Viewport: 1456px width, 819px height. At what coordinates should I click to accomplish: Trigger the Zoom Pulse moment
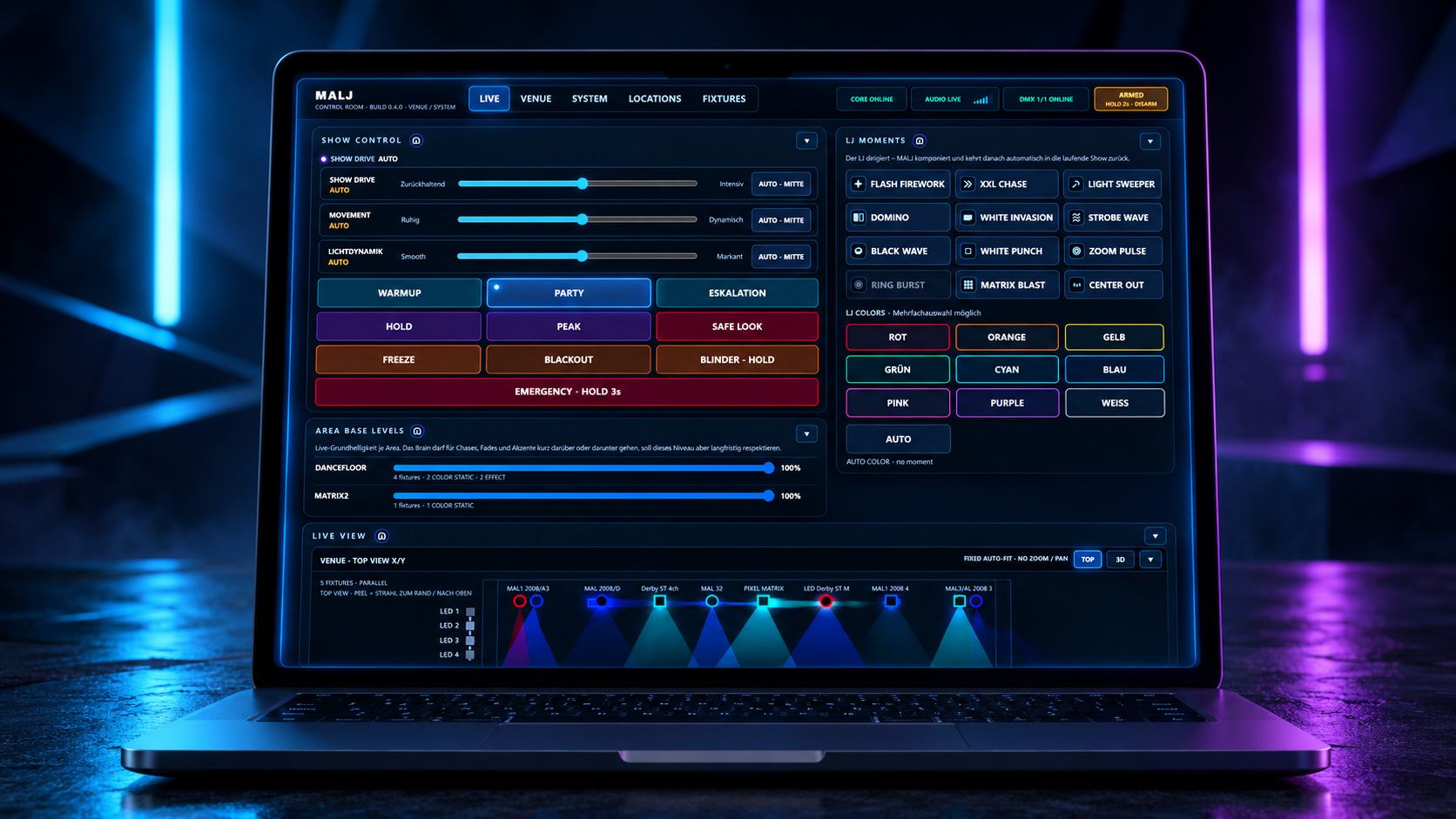click(x=1113, y=251)
